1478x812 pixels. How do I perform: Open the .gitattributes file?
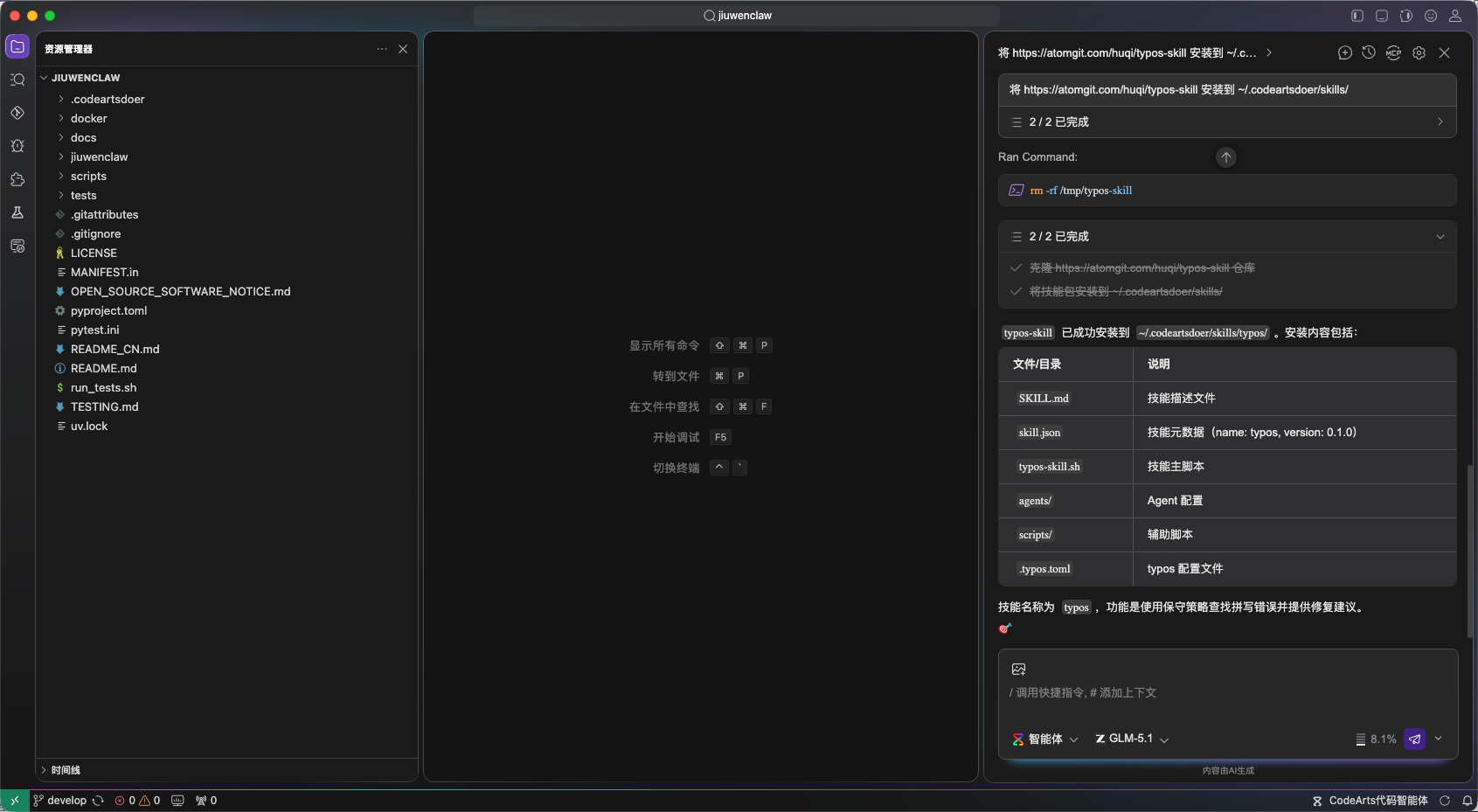[226, 215]
